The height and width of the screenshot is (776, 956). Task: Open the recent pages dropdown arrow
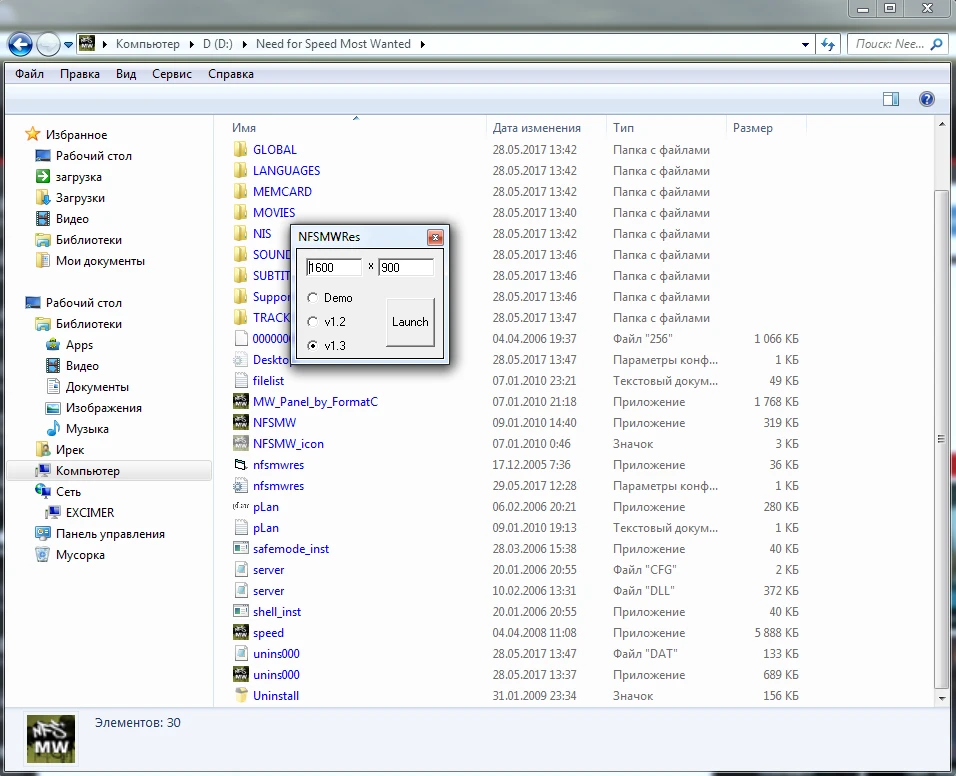click(x=68, y=44)
